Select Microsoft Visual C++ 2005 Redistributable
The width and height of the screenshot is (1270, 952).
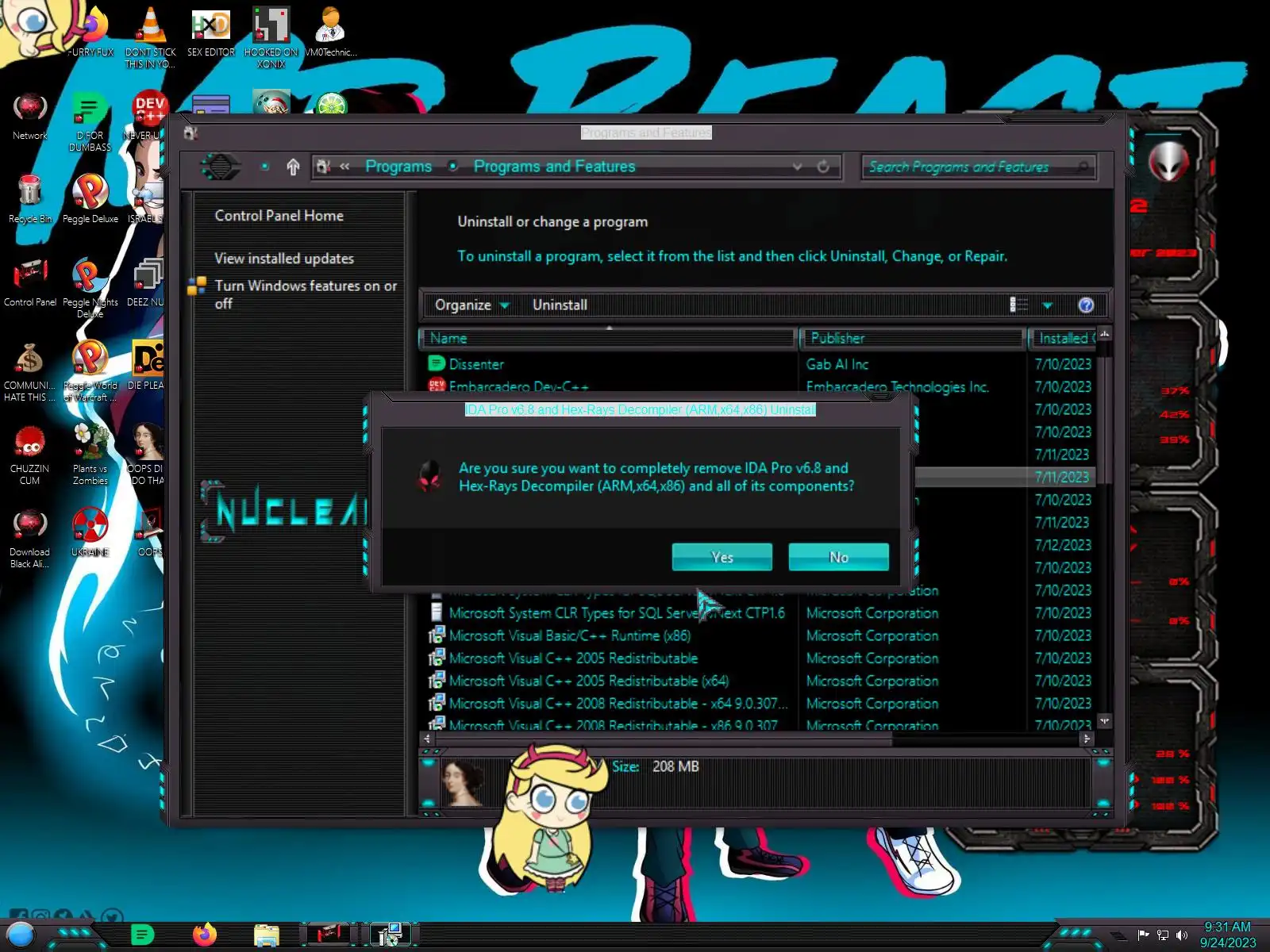(x=607, y=658)
